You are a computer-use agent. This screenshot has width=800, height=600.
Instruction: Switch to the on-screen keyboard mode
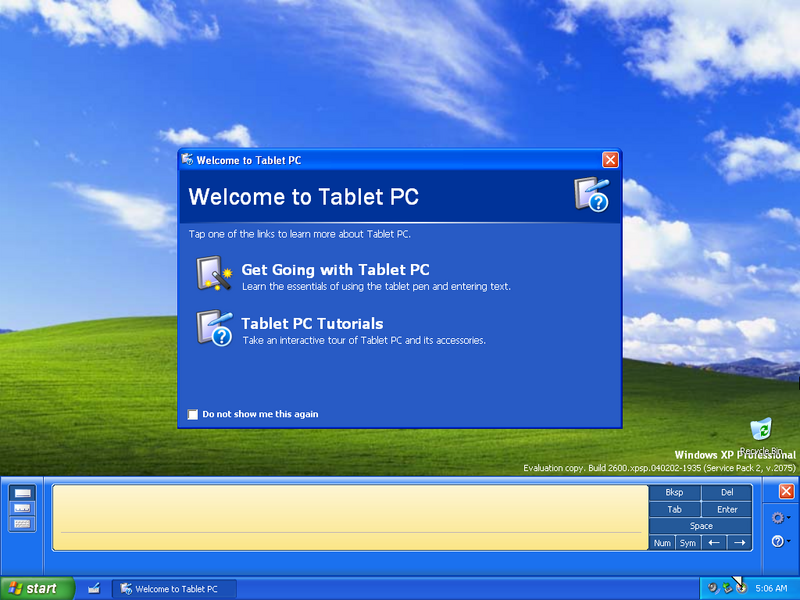(x=22, y=524)
